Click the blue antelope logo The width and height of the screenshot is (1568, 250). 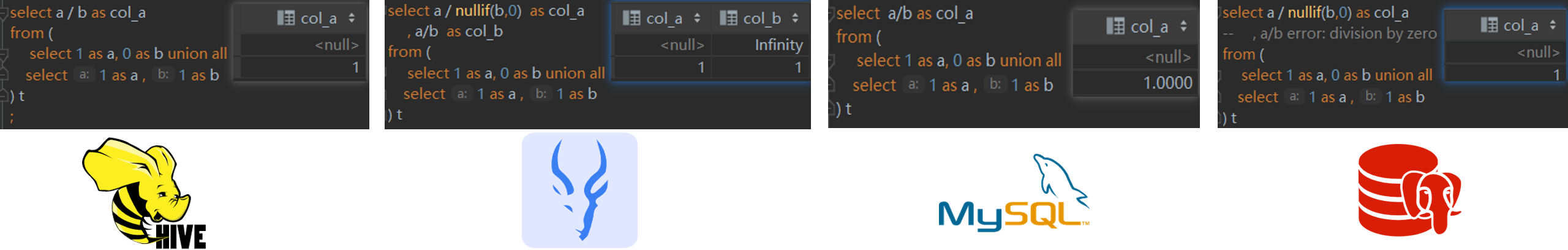click(x=579, y=190)
